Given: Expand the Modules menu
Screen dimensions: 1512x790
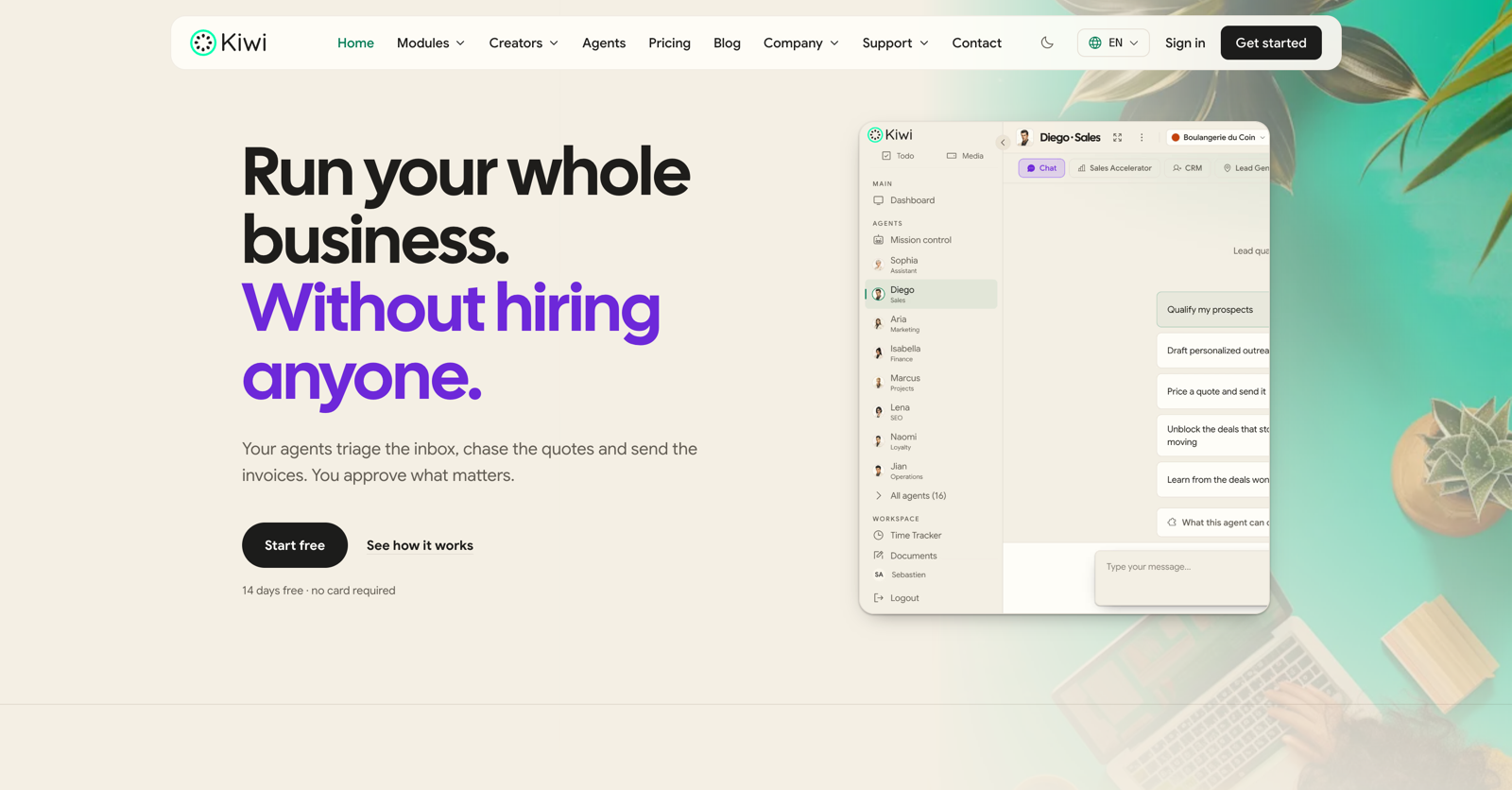Looking at the screenshot, I should (x=431, y=43).
